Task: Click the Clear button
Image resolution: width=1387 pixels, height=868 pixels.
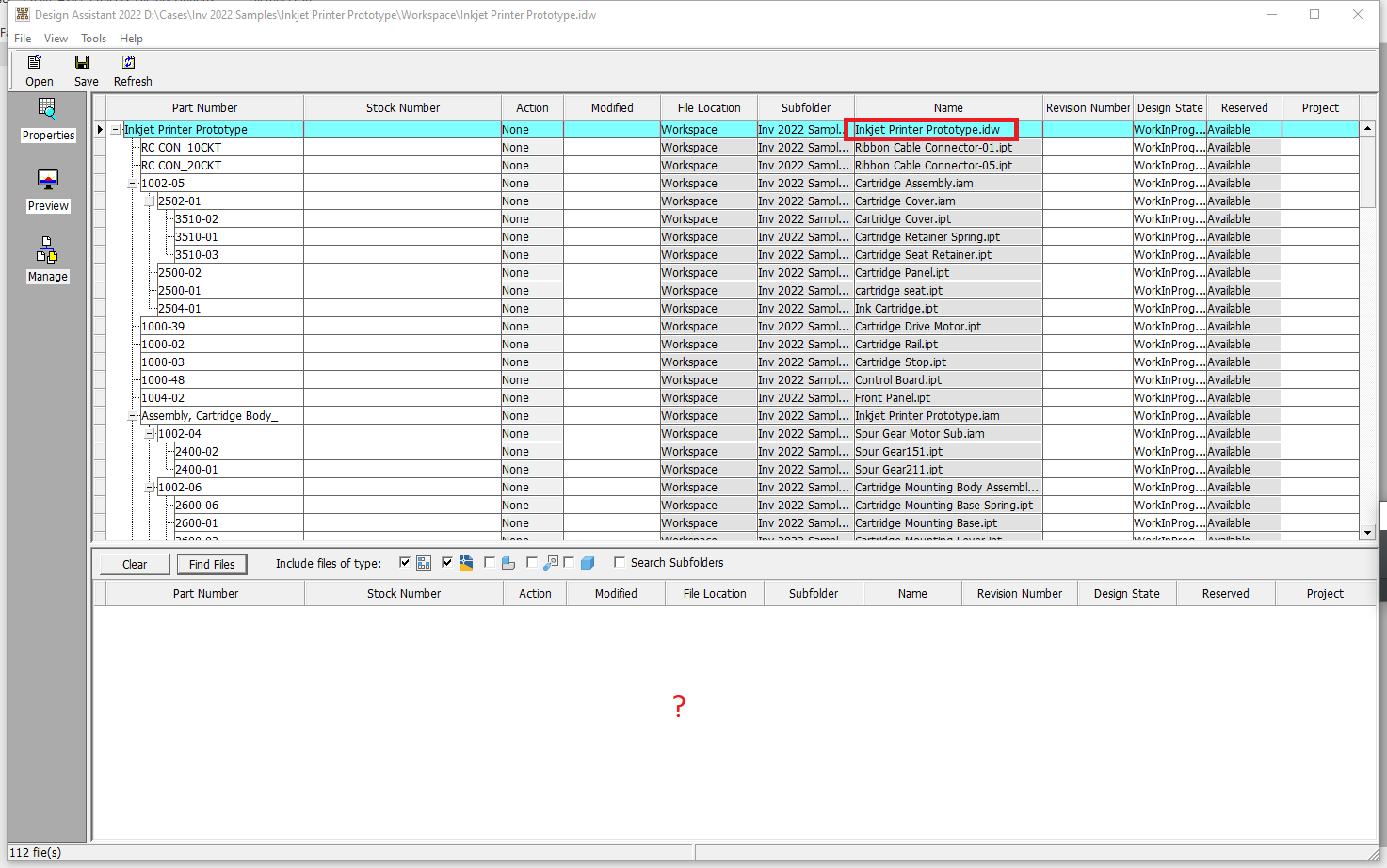Action: coord(134,563)
